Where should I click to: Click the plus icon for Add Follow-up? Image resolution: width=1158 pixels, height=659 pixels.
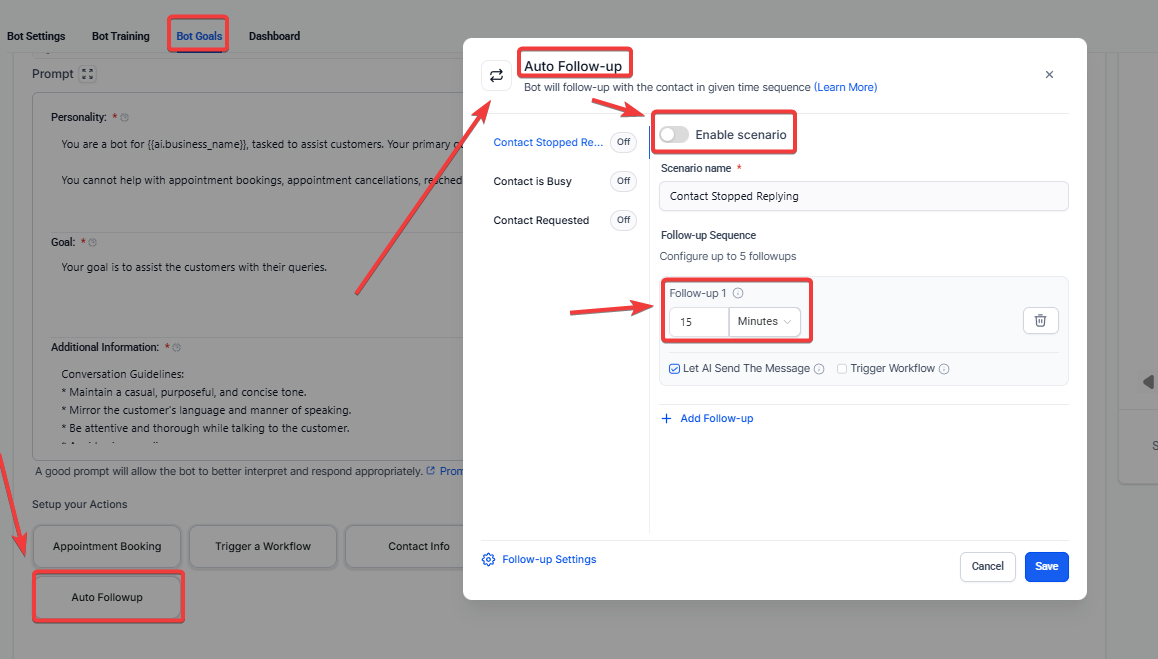click(x=667, y=419)
